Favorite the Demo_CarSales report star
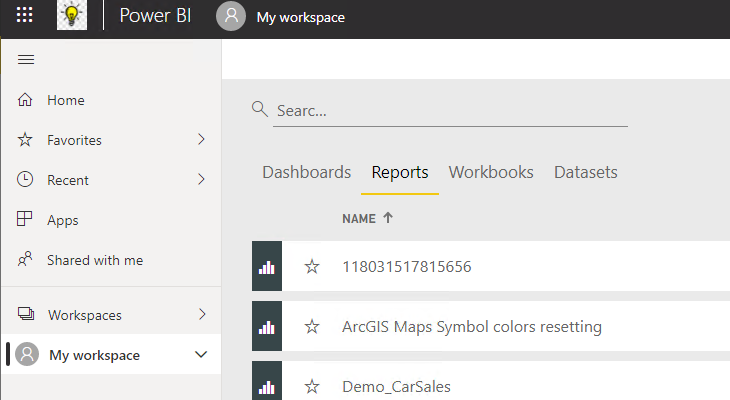This screenshot has height=400, width=730. 312,386
